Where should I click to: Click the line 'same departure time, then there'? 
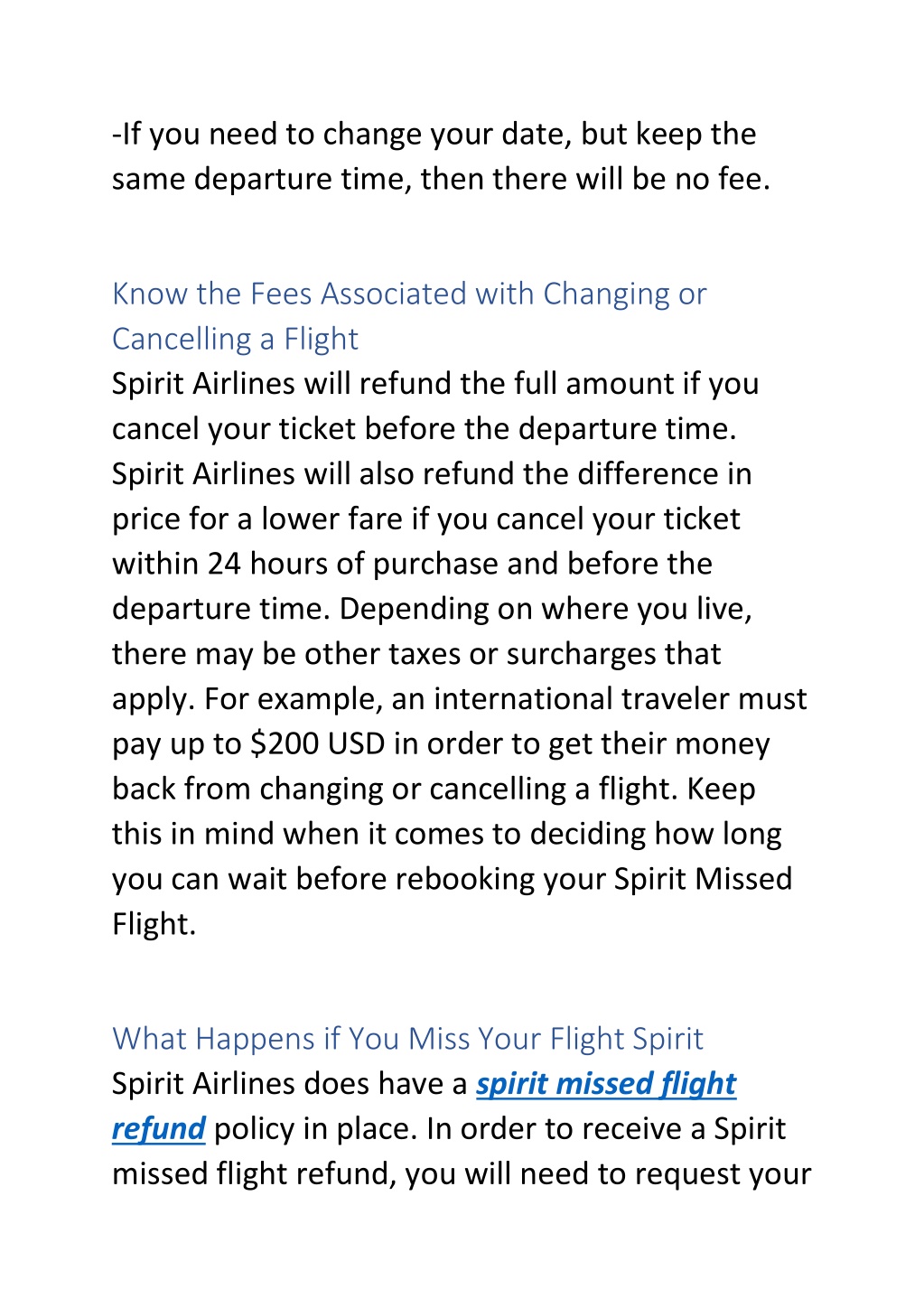point(441,180)
